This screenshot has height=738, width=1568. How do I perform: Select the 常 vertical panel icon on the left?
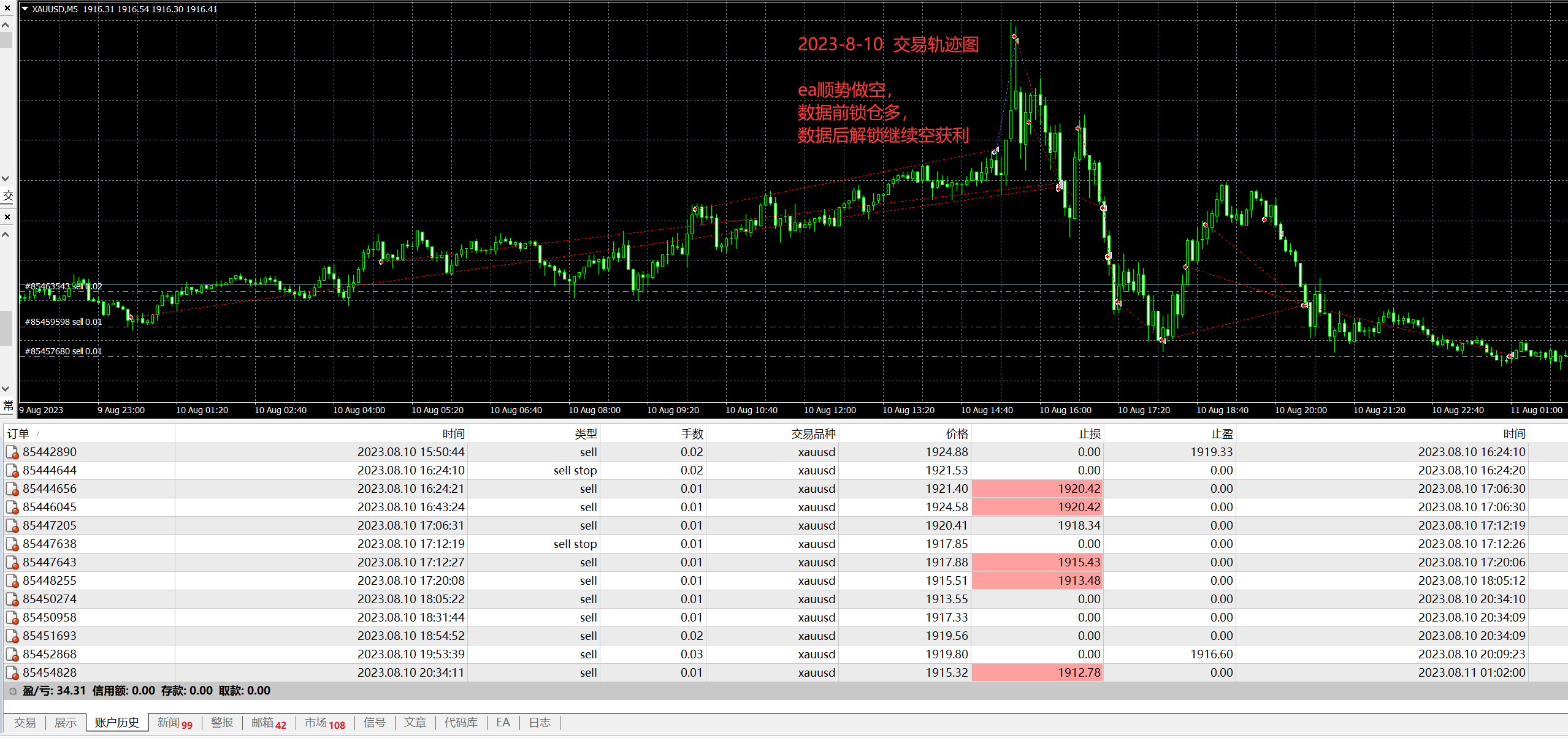(8, 406)
